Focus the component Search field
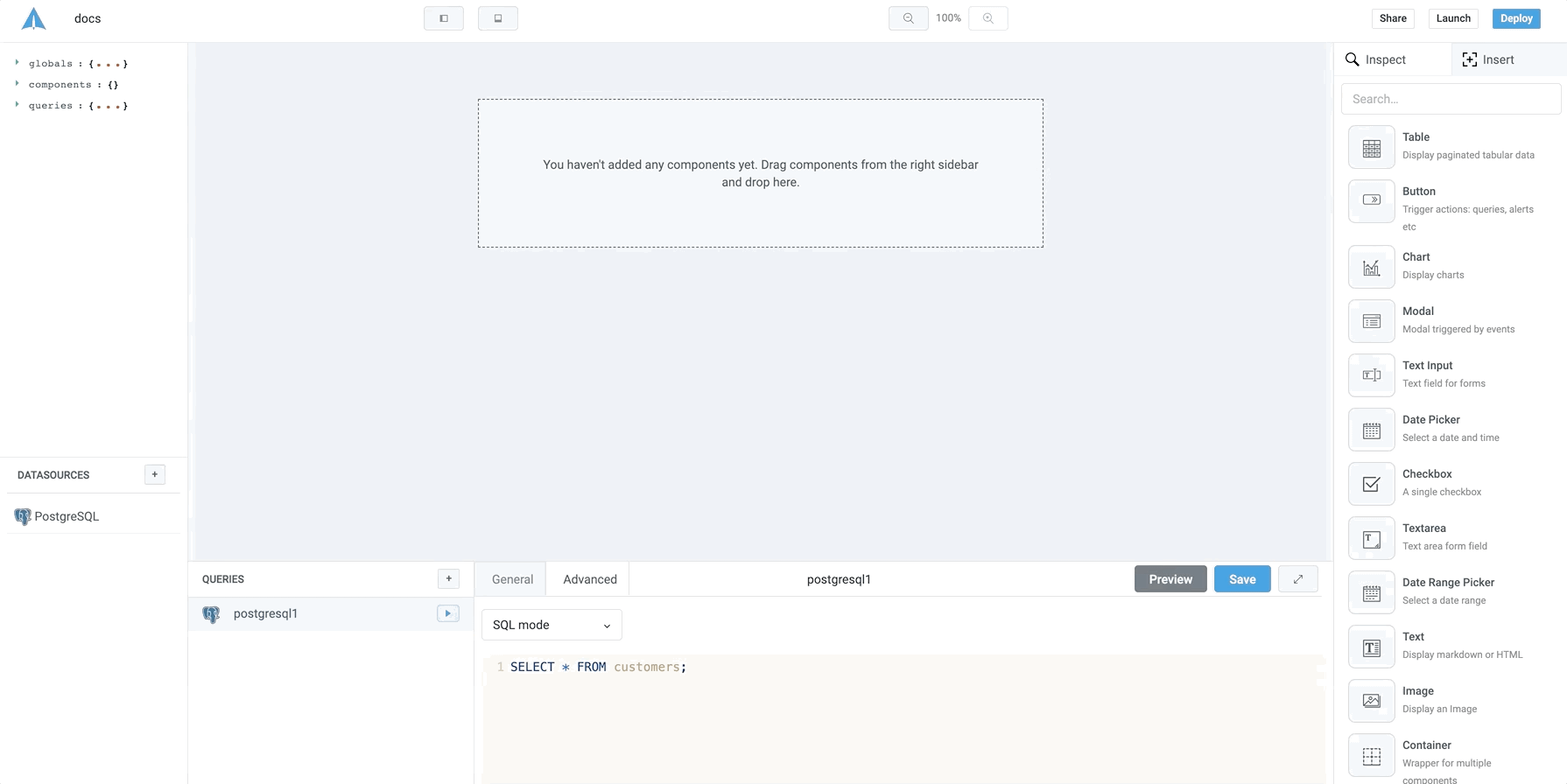This screenshot has width=1567, height=784. tap(1451, 99)
